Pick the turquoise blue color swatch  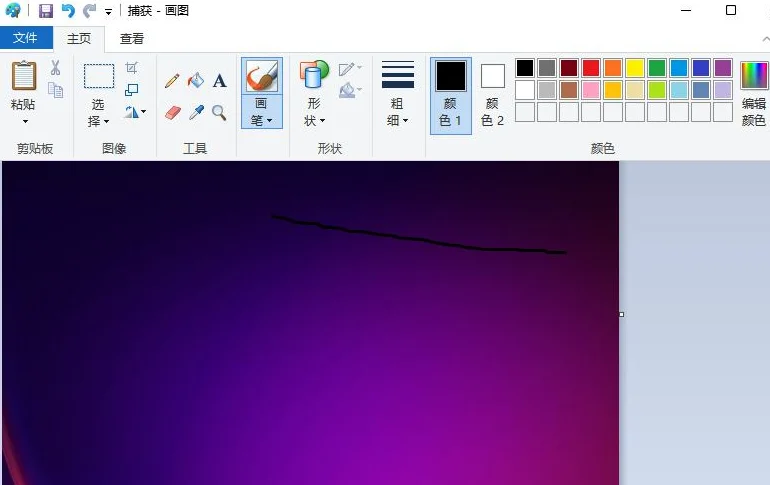pos(679,68)
